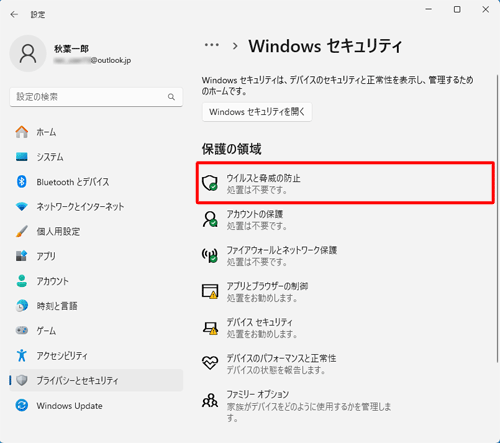Maximize the settings window
Screen dimensions: 500x443
point(457,9)
